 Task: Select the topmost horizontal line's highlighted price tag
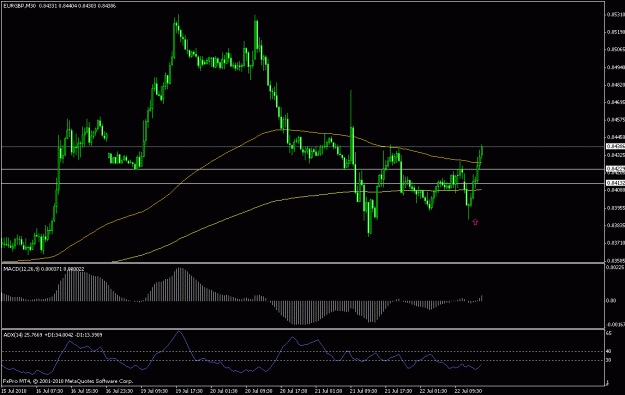point(615,146)
